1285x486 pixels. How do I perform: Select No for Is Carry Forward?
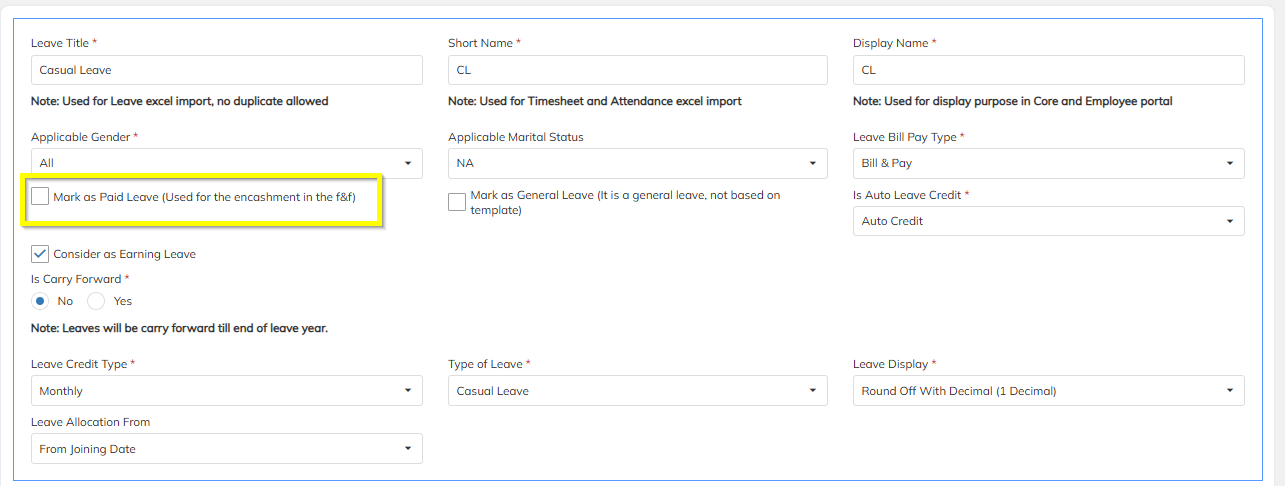[x=41, y=301]
